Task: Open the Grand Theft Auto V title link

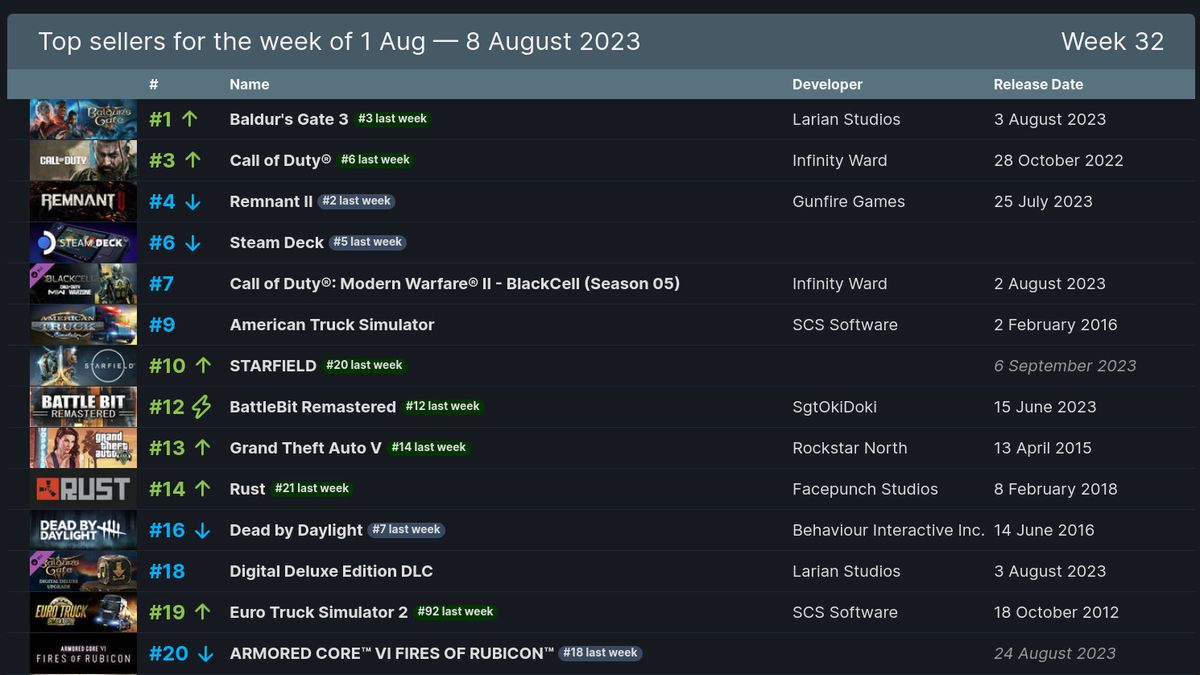Action: [306, 447]
